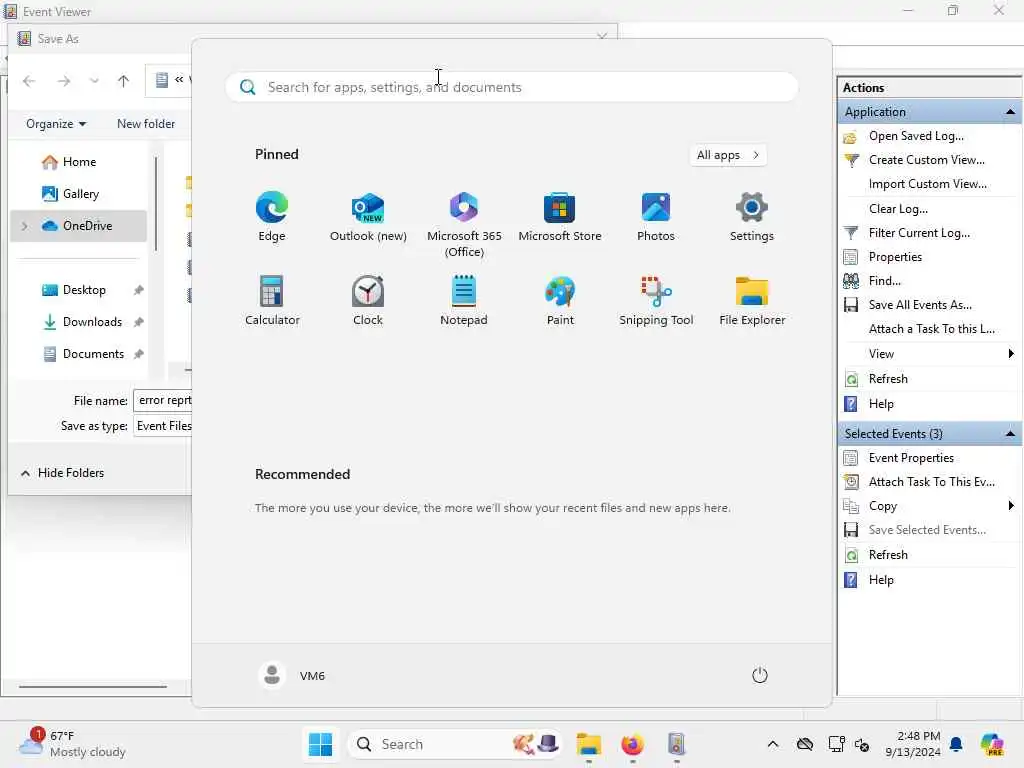Collapse the Application actions section

click(x=1010, y=112)
